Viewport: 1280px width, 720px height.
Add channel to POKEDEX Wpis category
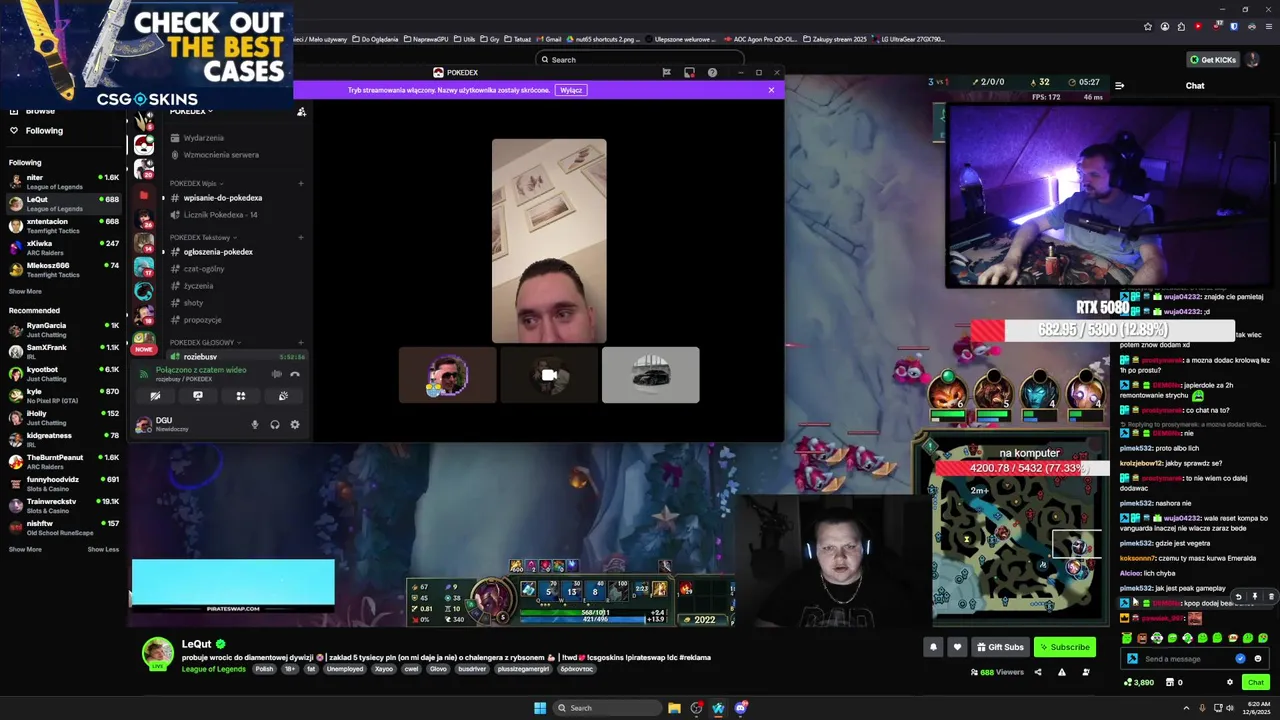[x=300, y=184]
